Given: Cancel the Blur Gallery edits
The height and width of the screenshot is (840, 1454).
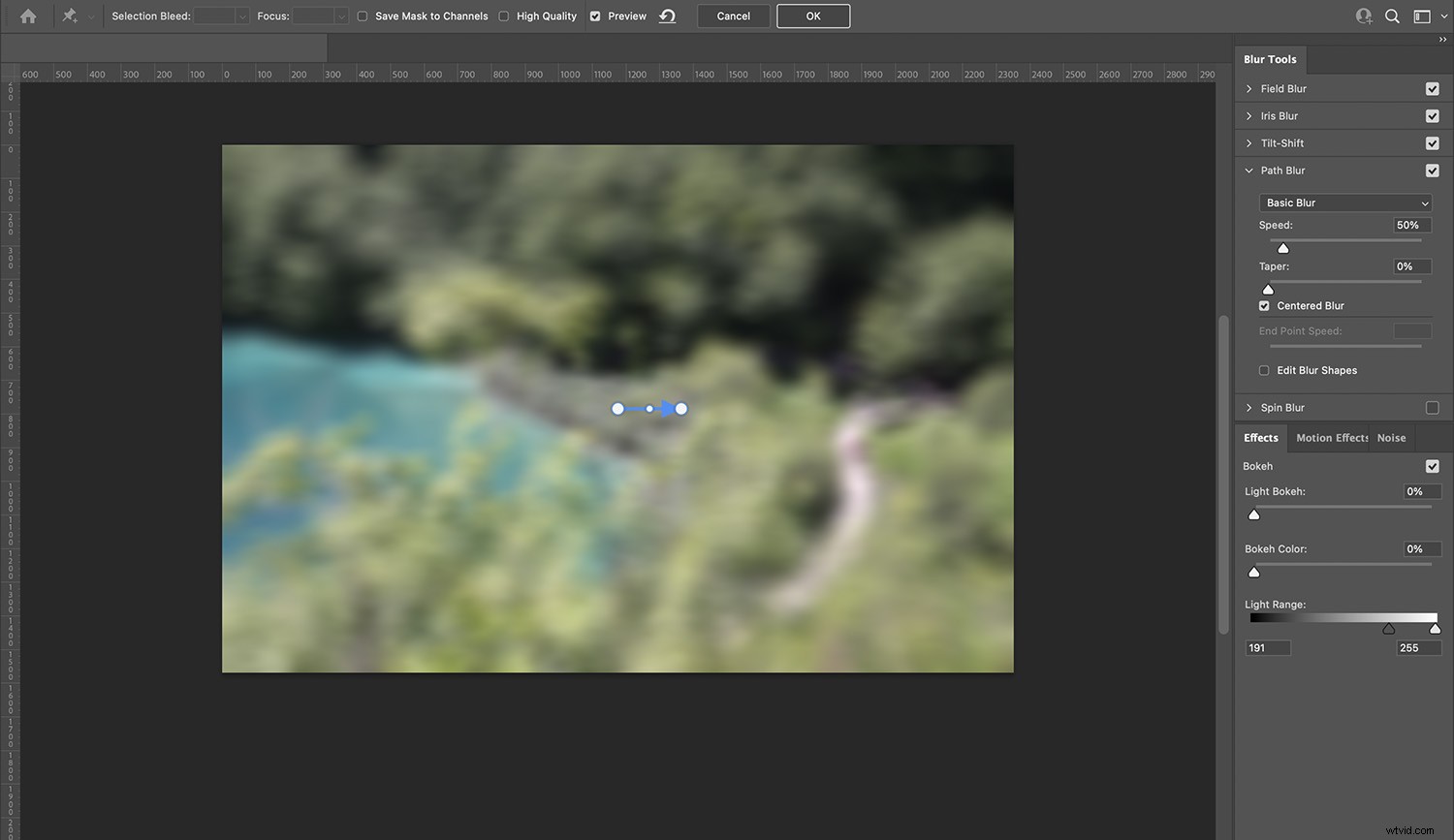Looking at the screenshot, I should pyautogui.click(x=733, y=16).
